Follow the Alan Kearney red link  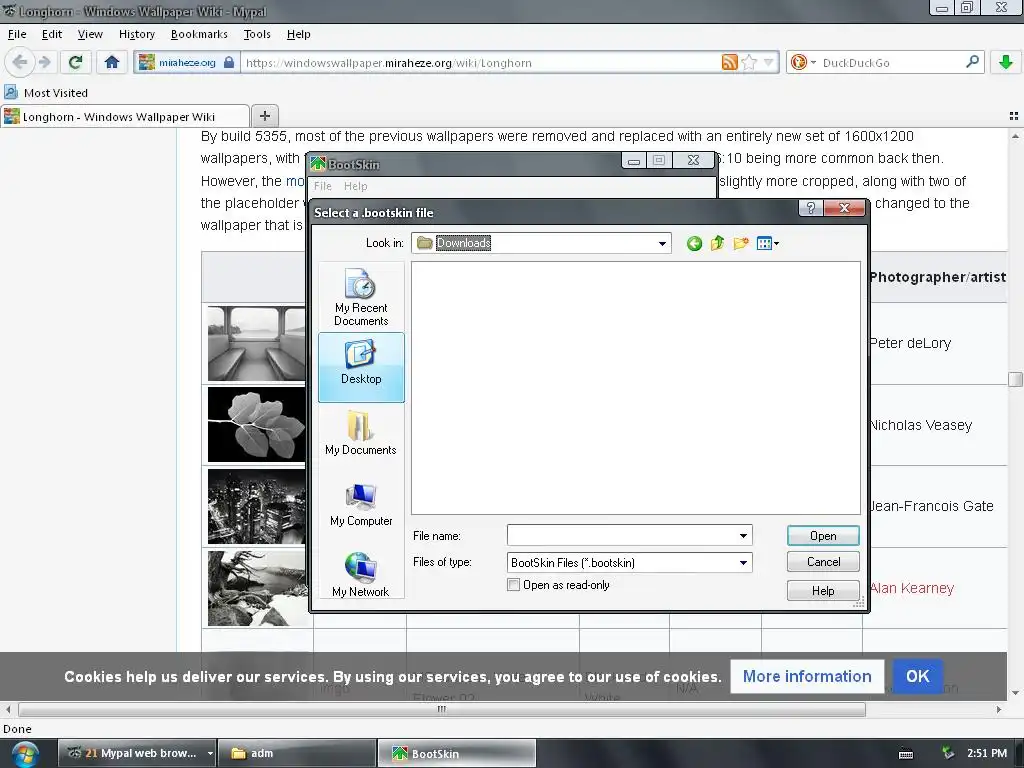tap(912, 588)
